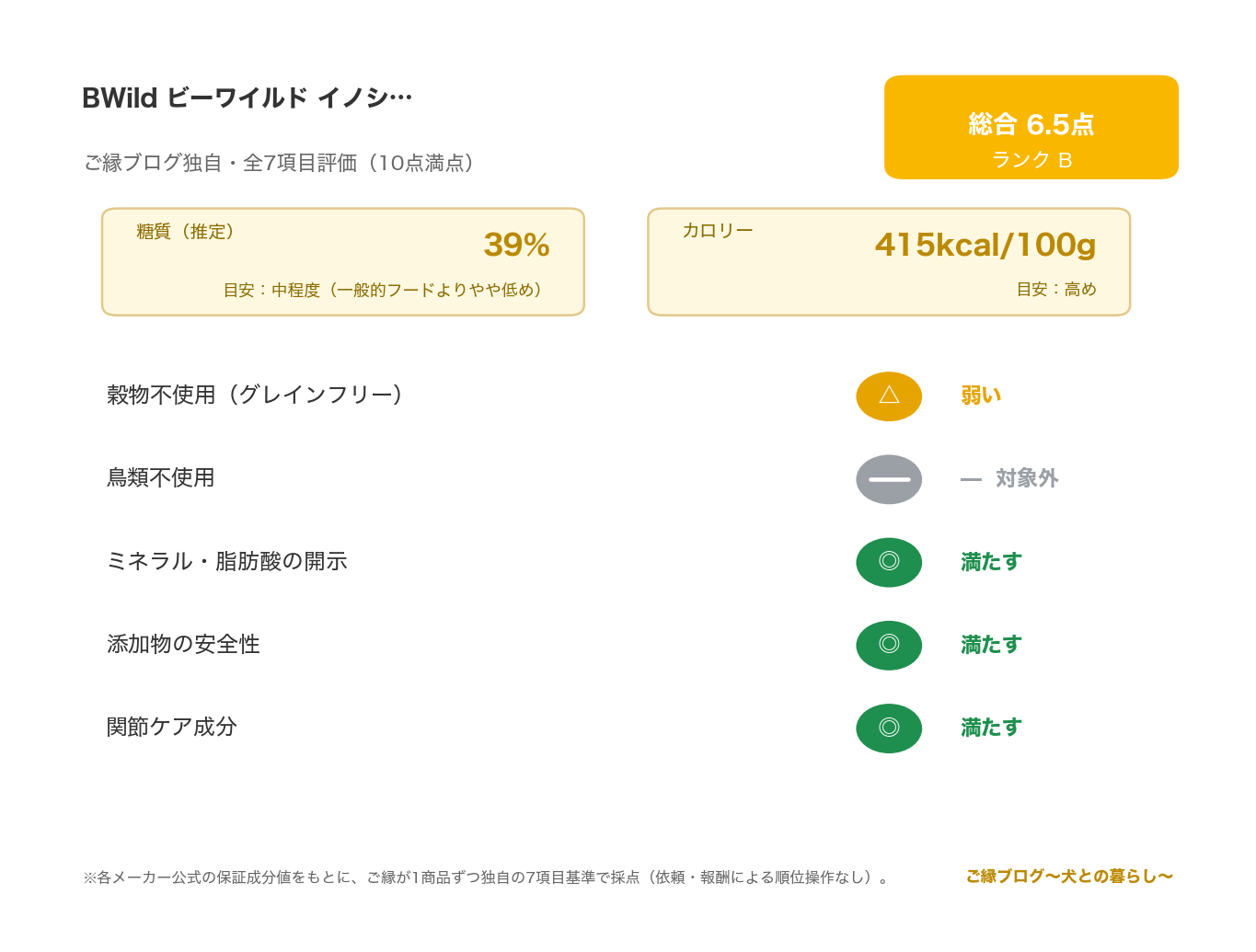Click the gray dash icon for 鳥類不使用

[x=889, y=479]
